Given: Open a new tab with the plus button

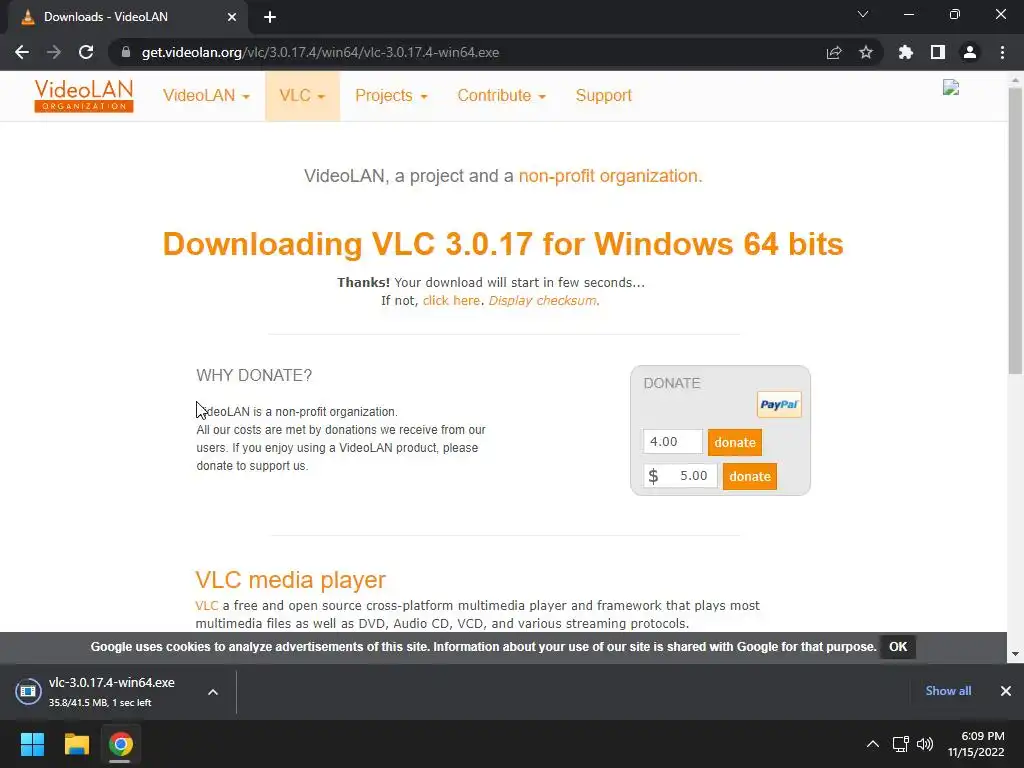Looking at the screenshot, I should [x=270, y=17].
